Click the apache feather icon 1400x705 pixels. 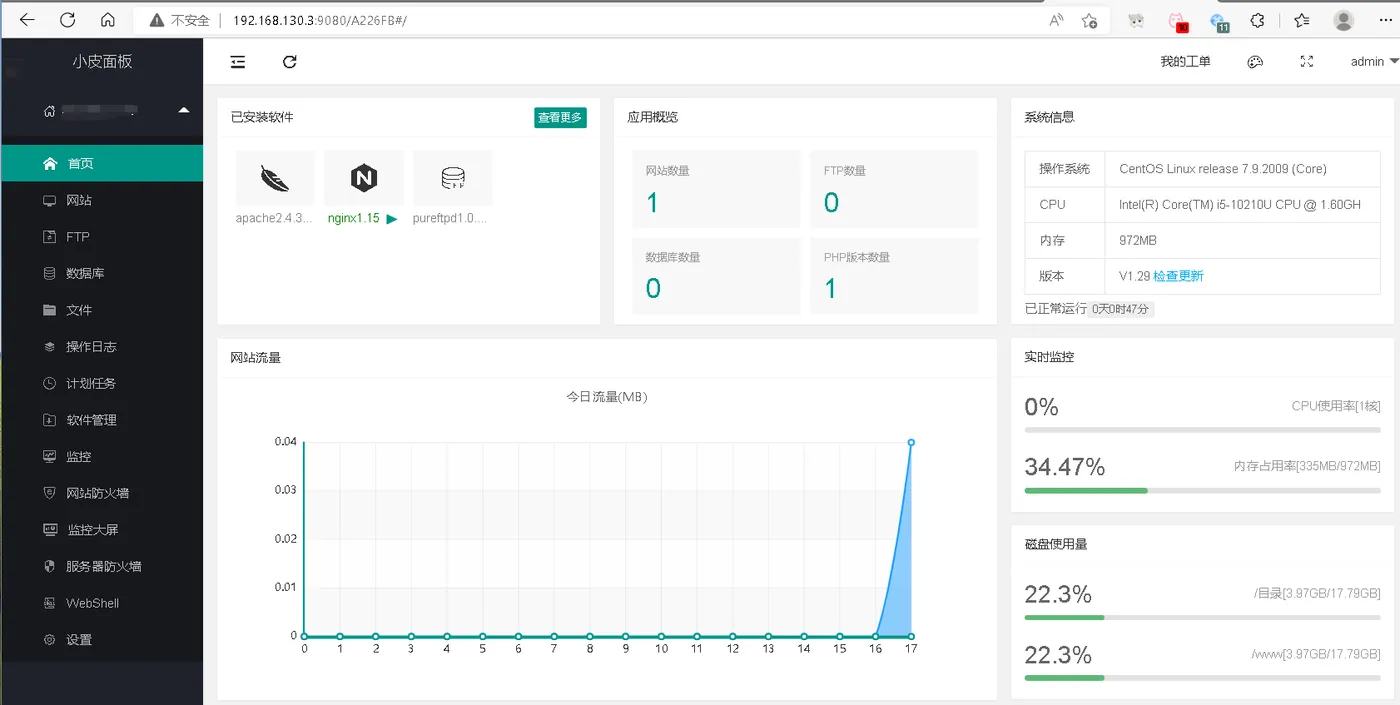275,178
